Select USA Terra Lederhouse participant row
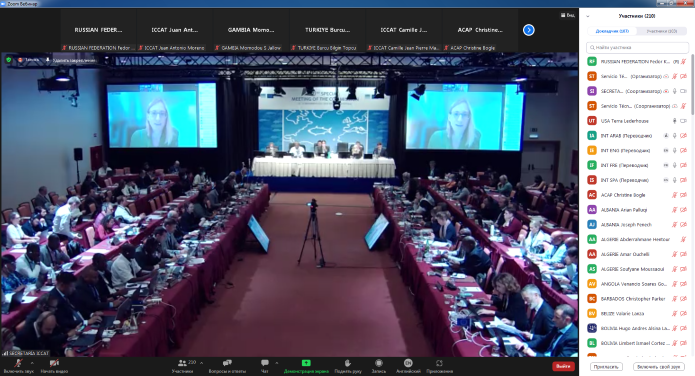Image resolution: width=695 pixels, height=376 pixels. [637, 121]
